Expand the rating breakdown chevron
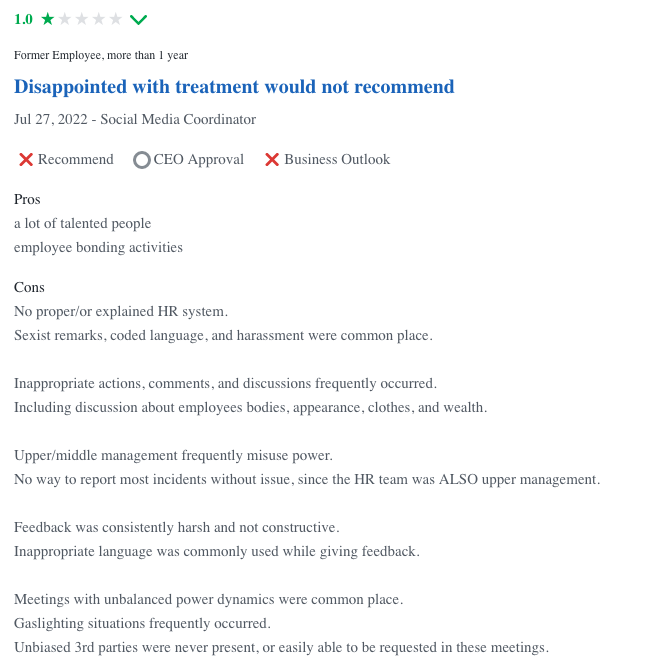671x668 pixels. tap(138, 20)
